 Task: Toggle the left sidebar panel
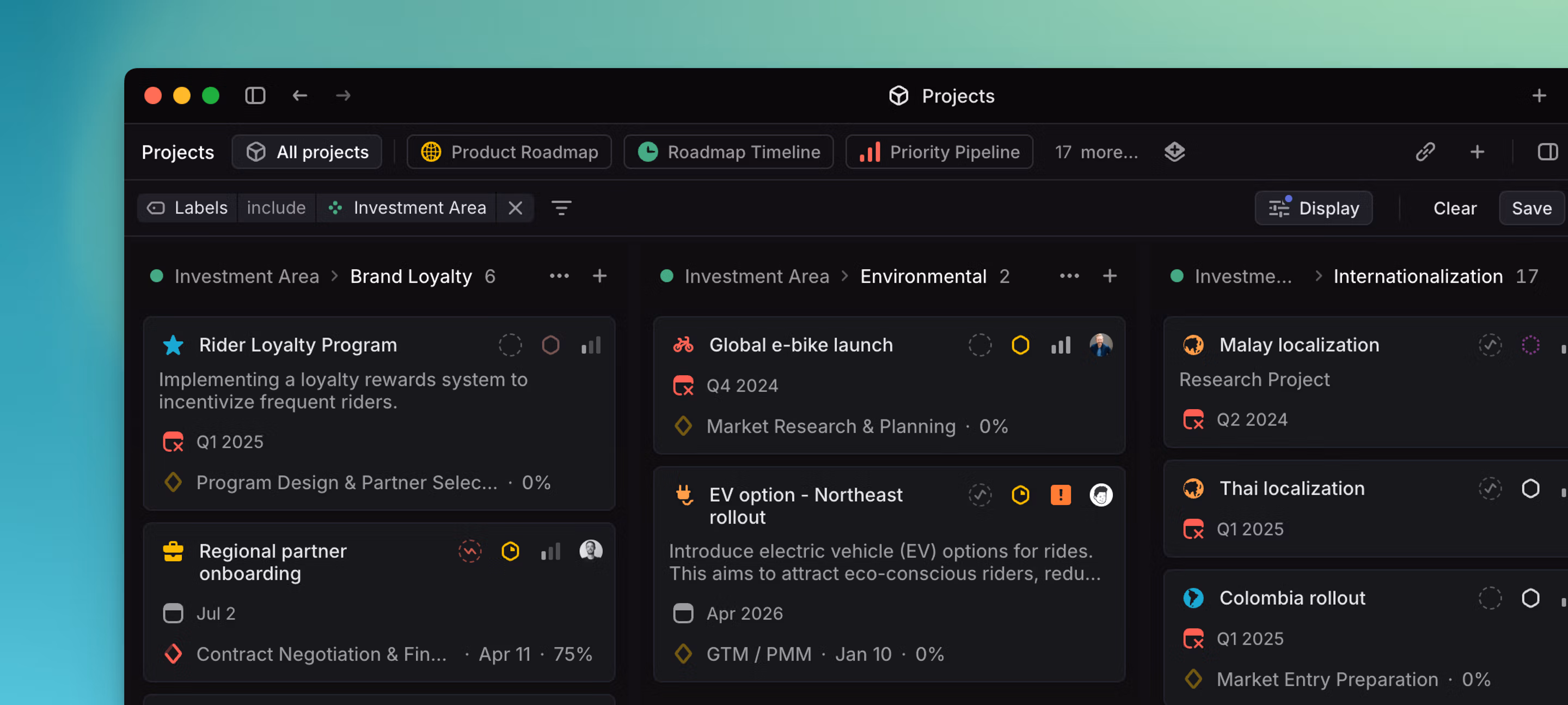click(x=255, y=96)
